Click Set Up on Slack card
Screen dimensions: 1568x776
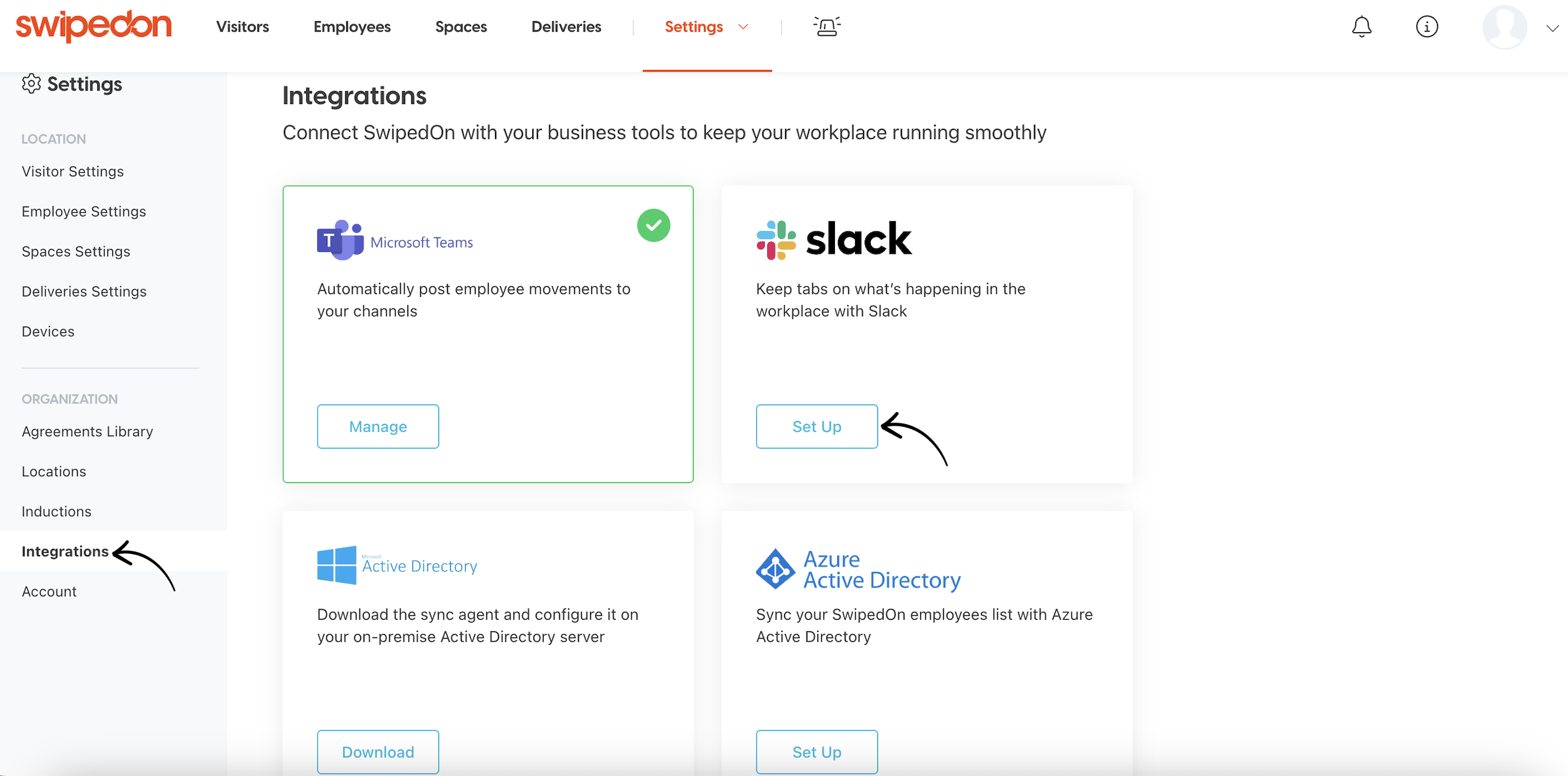pos(817,427)
